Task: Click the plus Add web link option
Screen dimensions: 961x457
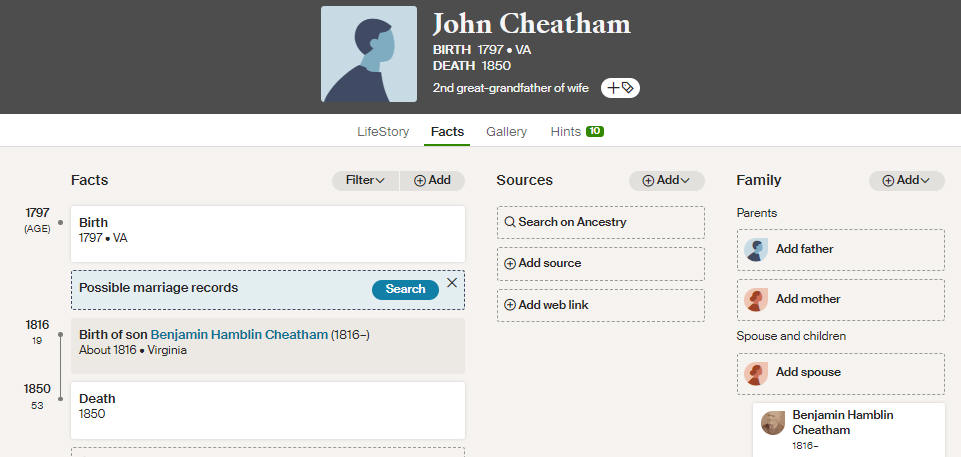Action: pos(601,305)
